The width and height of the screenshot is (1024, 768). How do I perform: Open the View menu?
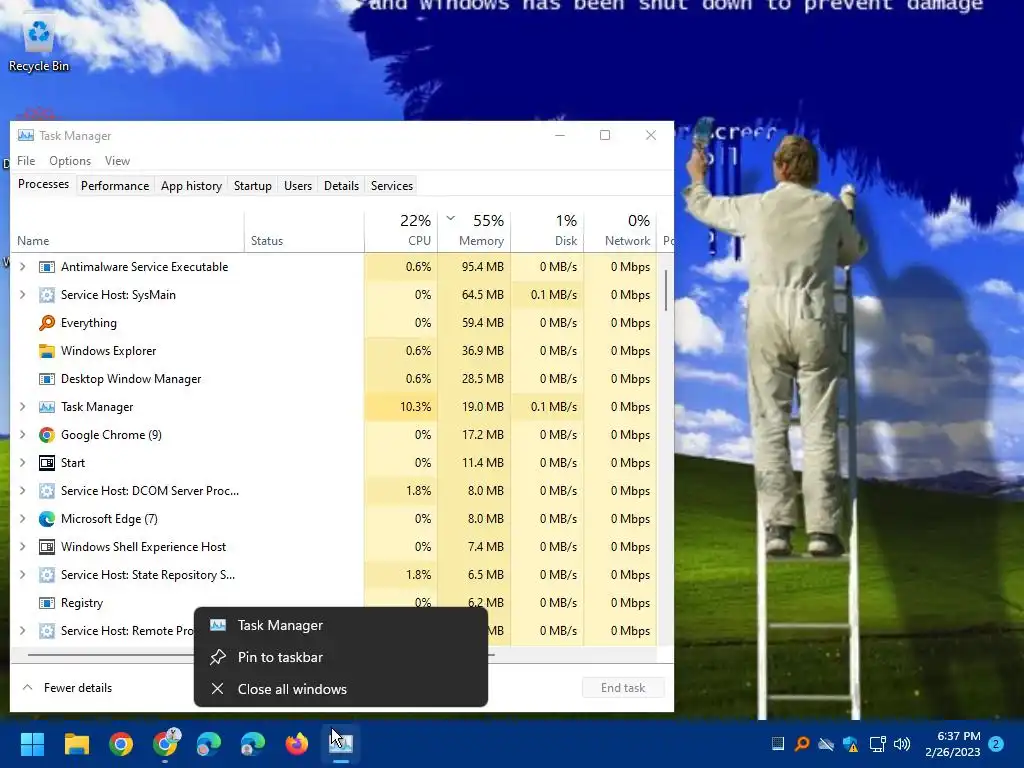click(x=118, y=161)
